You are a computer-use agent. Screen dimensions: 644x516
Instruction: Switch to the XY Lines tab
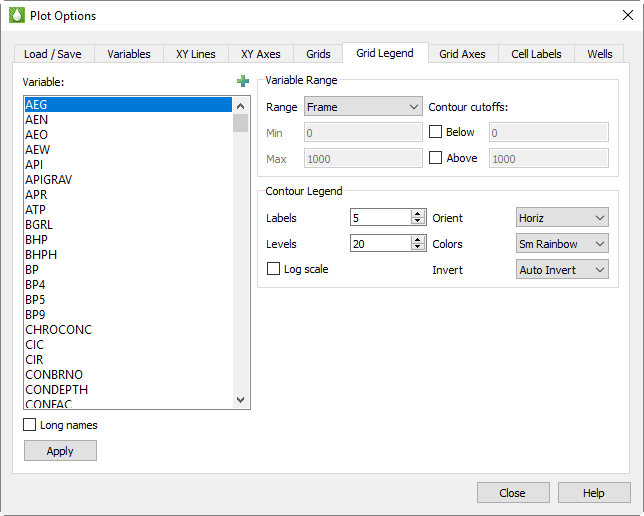pyautogui.click(x=196, y=54)
